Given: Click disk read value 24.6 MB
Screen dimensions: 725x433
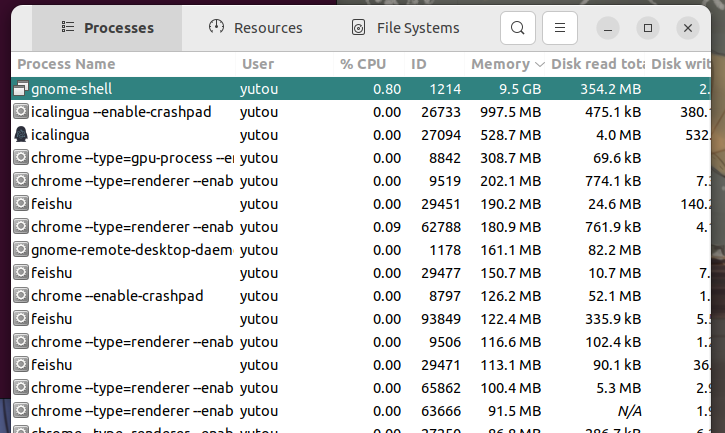Looking at the screenshot, I should coord(614,204).
